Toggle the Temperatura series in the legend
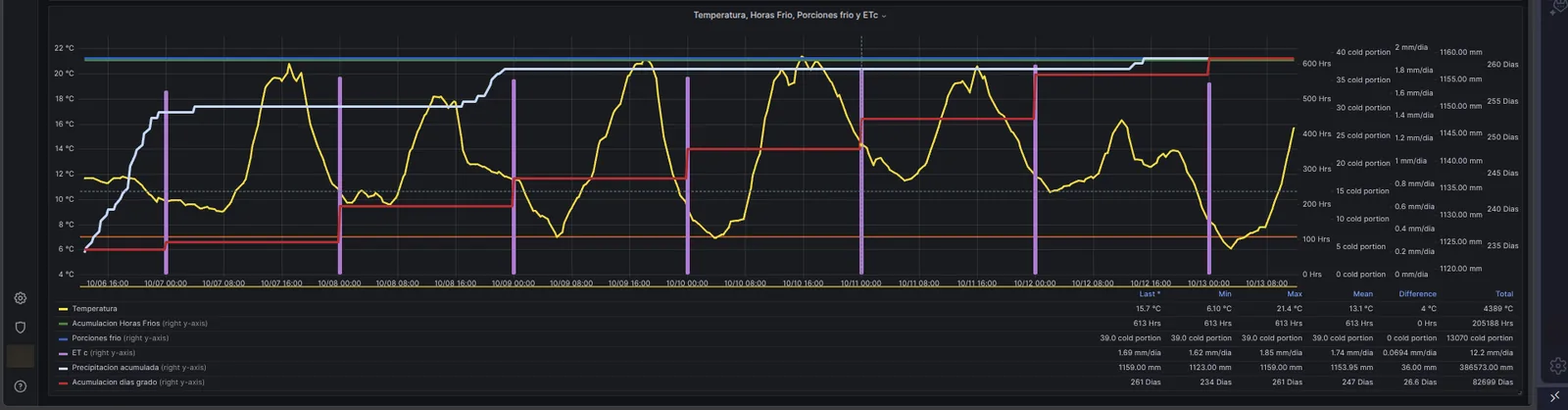Viewport: 1568px width, 410px height. [94, 308]
